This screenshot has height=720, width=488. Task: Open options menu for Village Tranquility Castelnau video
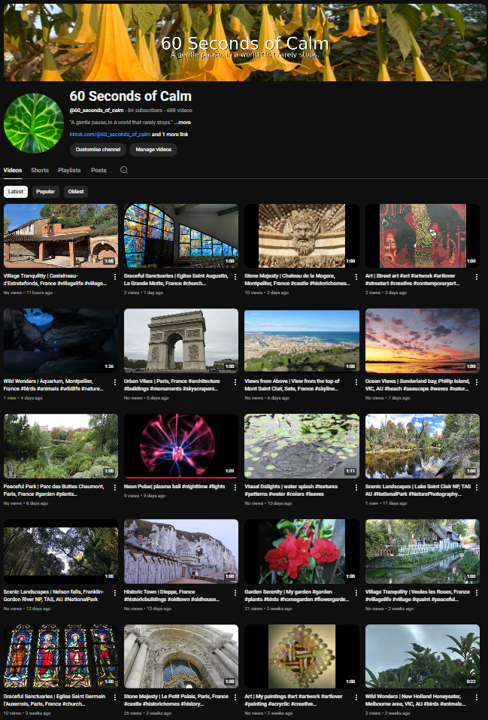click(115, 277)
